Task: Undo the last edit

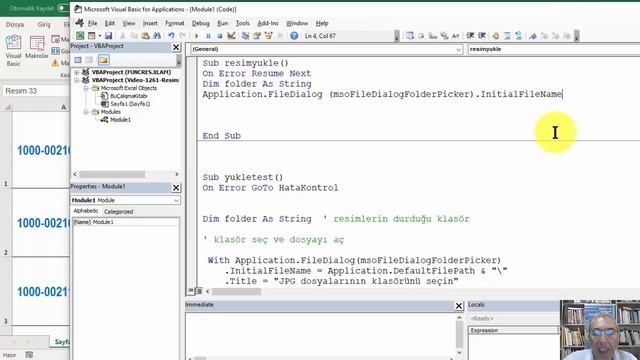Action: (x=171, y=36)
